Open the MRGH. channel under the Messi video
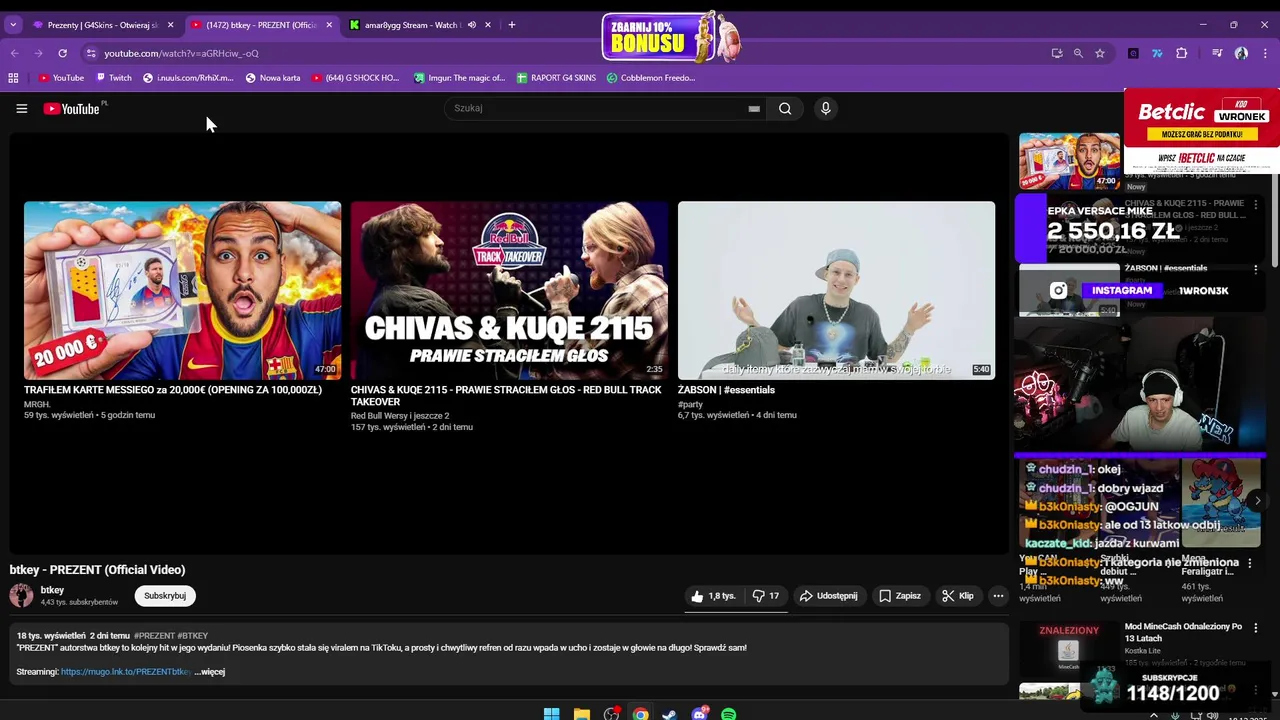The height and width of the screenshot is (720, 1280). pyautogui.click(x=37, y=405)
